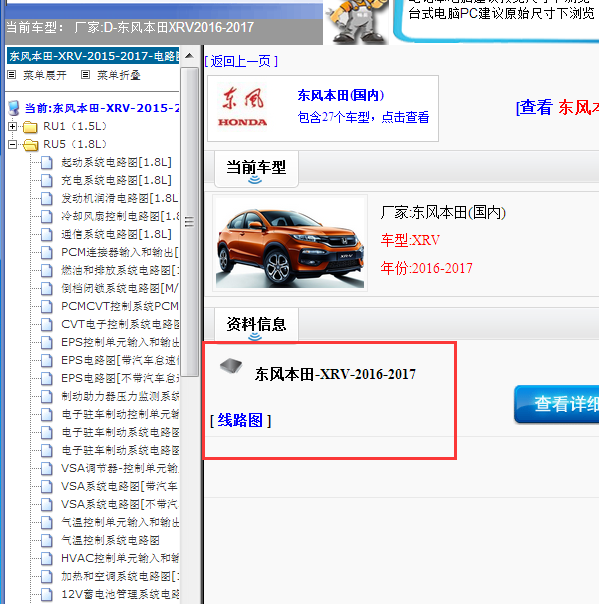Screen dimensions: 599x604
Task: Click document icon for 12V蓄电池管理系统
Action: (x=47, y=594)
